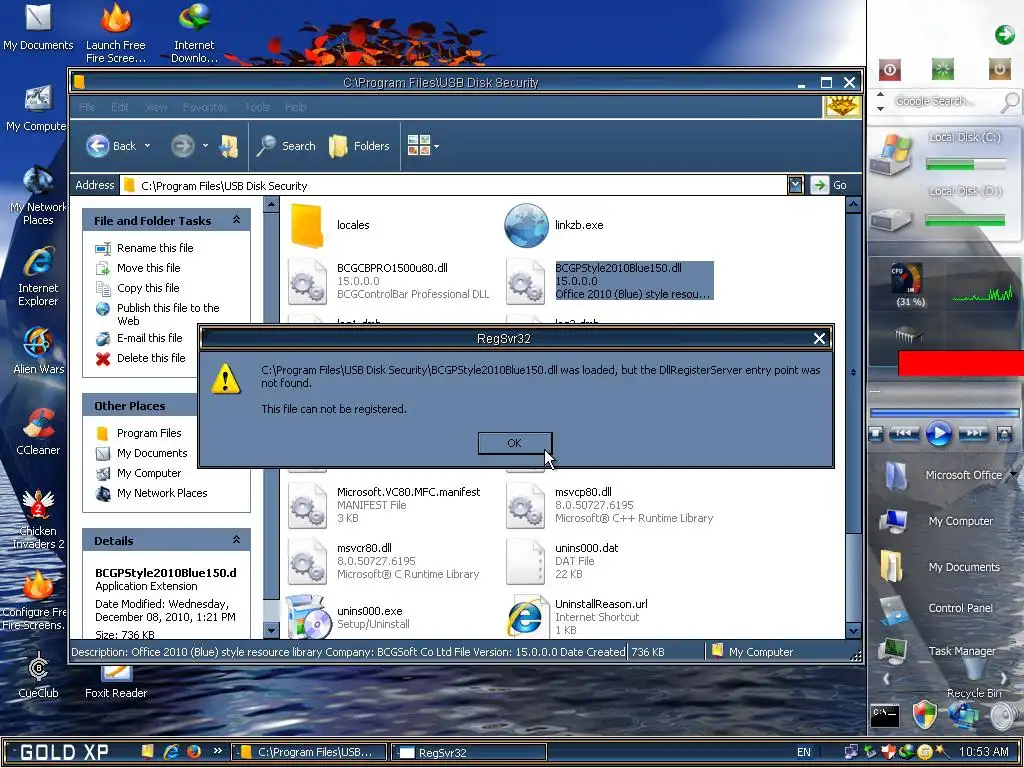Screen dimensions: 1024x768
Task: Open the Search toolbar button
Action: 286,146
